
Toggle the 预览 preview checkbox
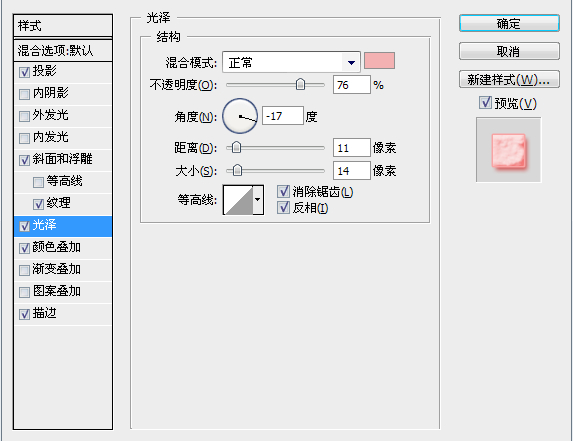coord(485,103)
